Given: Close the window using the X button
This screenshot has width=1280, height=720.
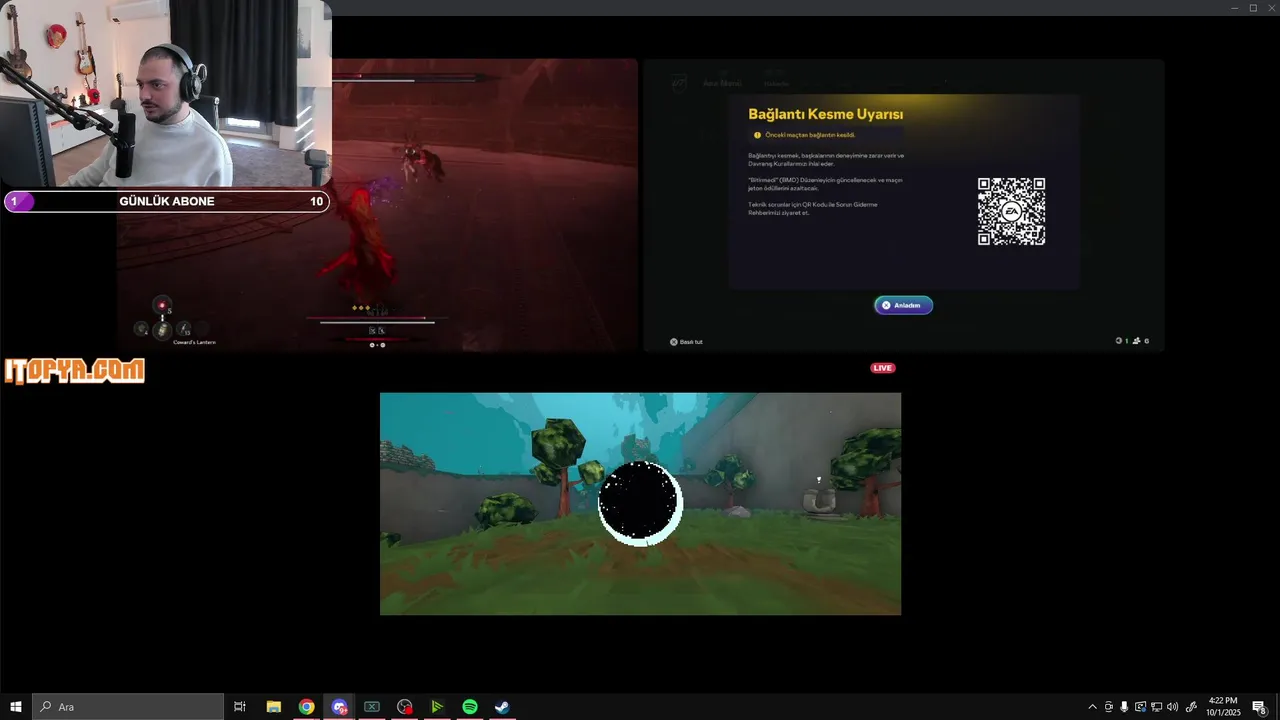Looking at the screenshot, I should coord(1271,8).
